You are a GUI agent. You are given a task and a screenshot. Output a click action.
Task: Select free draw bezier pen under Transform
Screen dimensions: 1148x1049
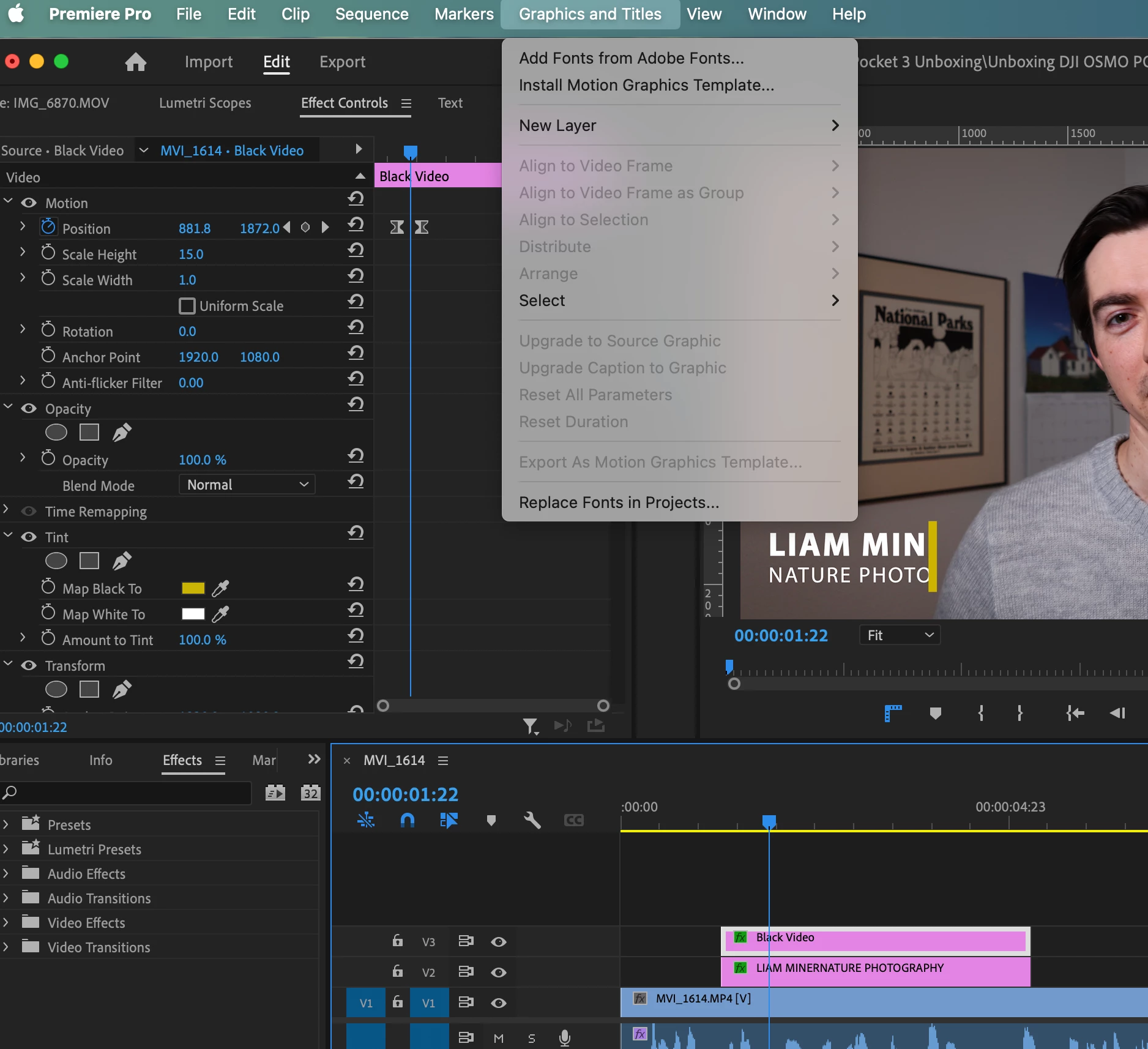(x=122, y=690)
